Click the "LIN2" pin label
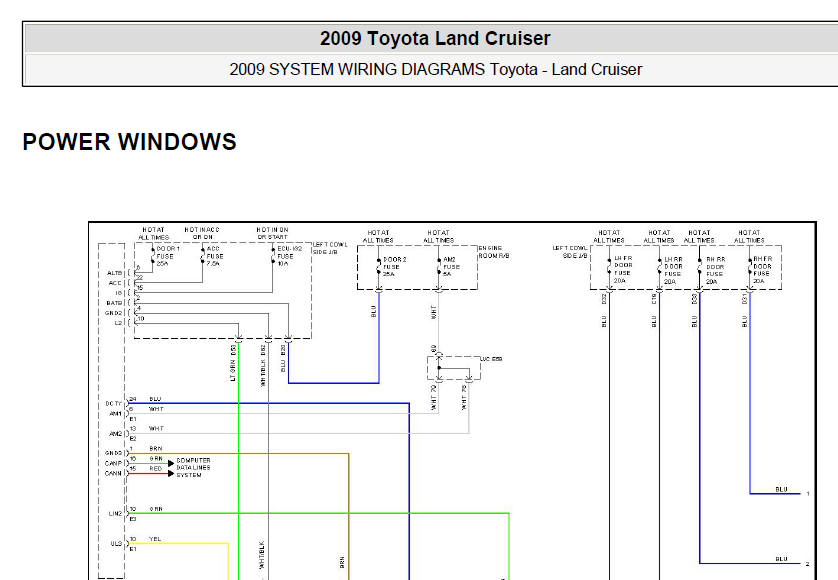 pyautogui.click(x=115, y=514)
